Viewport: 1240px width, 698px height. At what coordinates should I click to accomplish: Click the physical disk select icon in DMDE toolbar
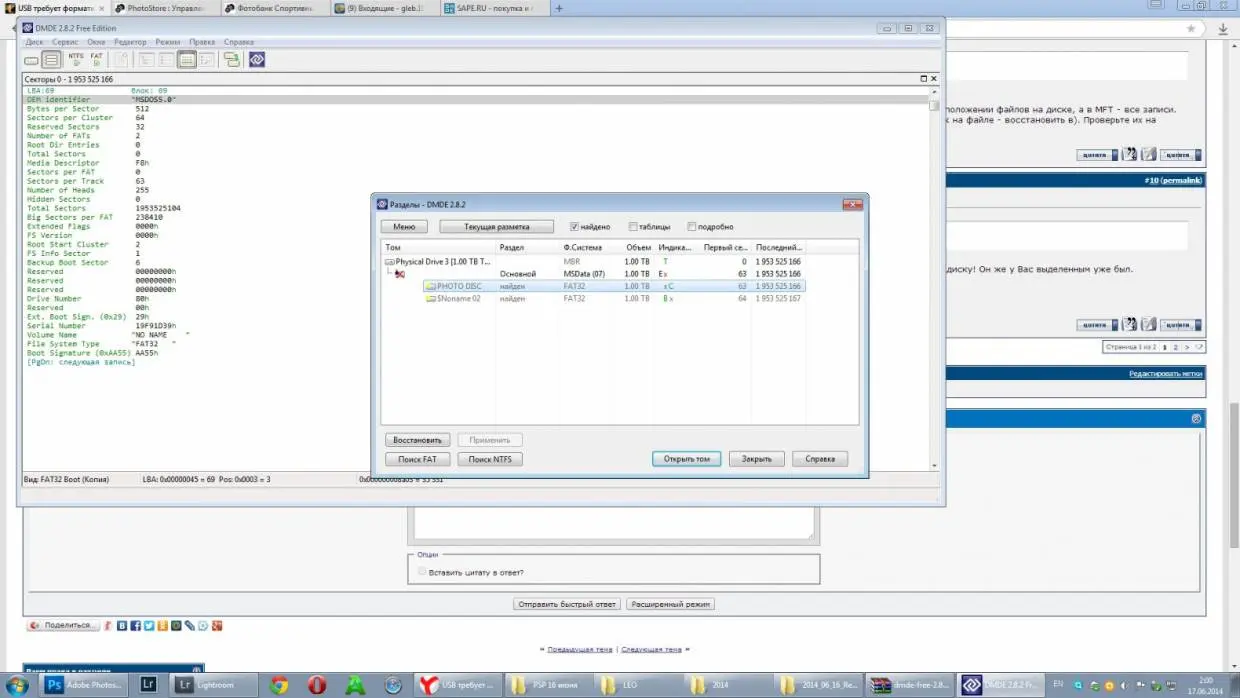pos(31,60)
